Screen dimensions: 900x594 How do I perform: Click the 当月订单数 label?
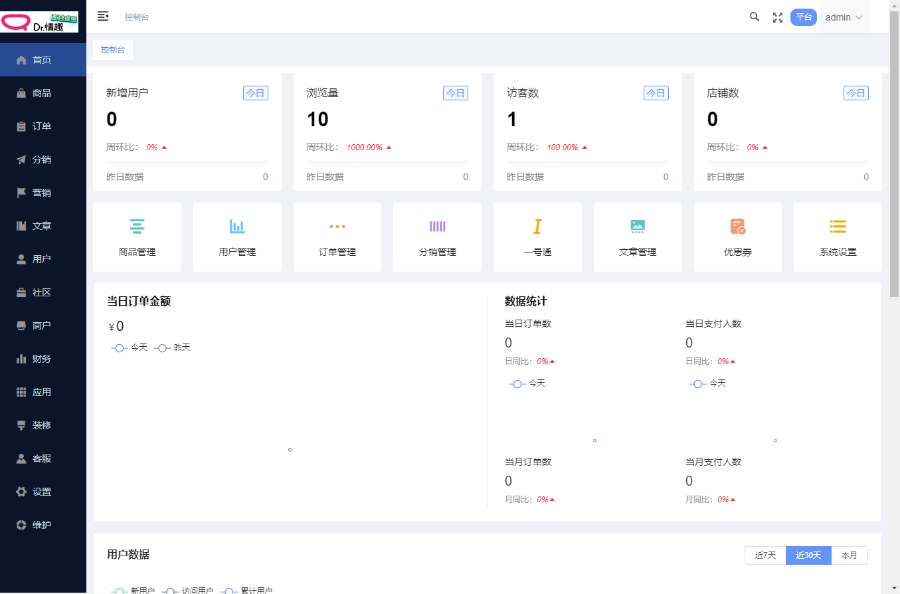coord(528,462)
